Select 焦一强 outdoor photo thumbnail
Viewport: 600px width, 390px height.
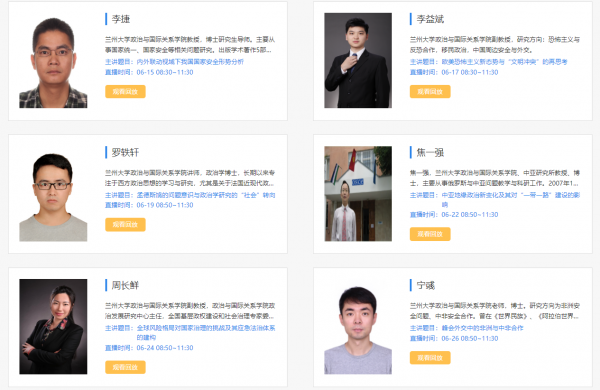click(x=358, y=194)
